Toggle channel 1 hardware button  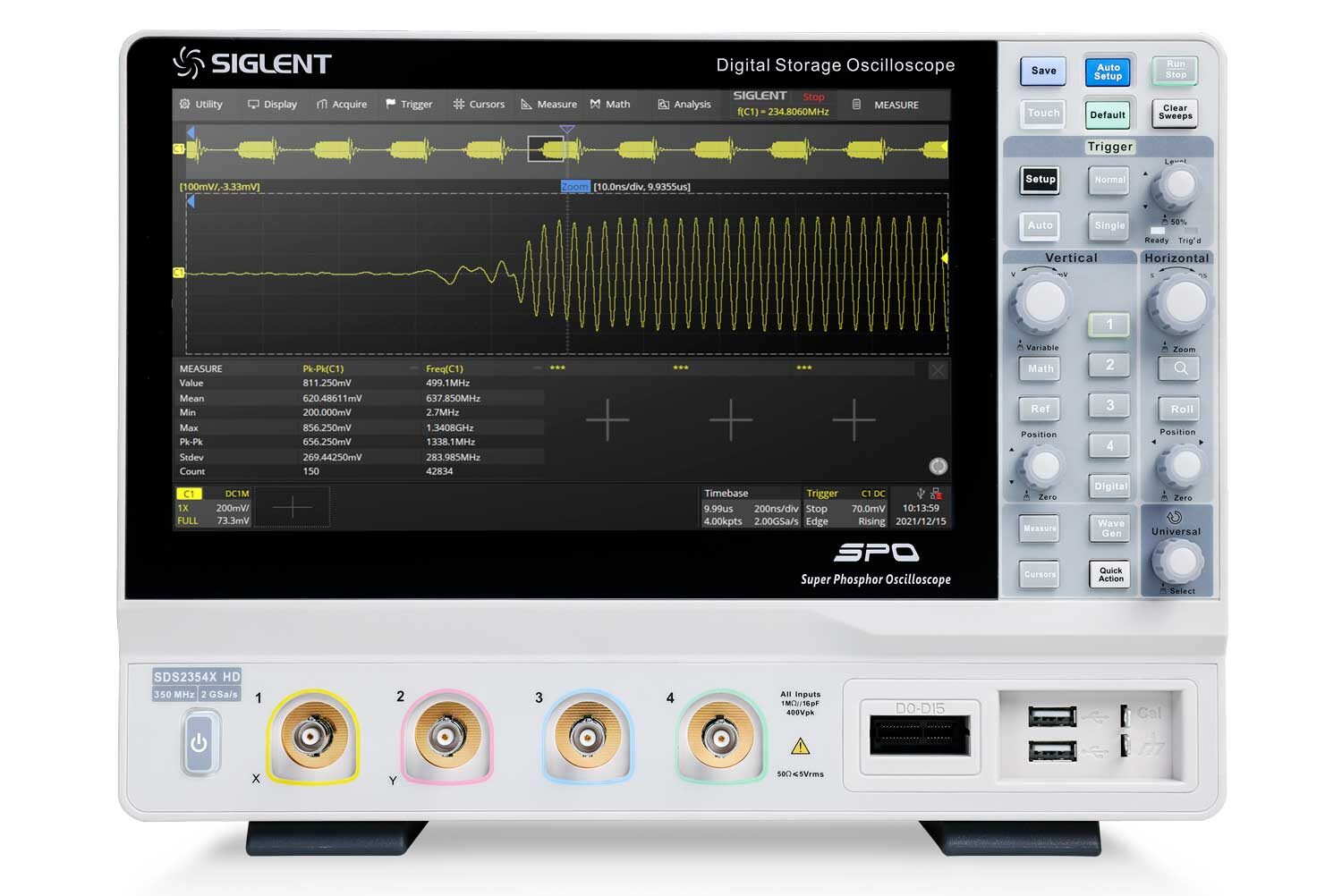tap(1109, 325)
